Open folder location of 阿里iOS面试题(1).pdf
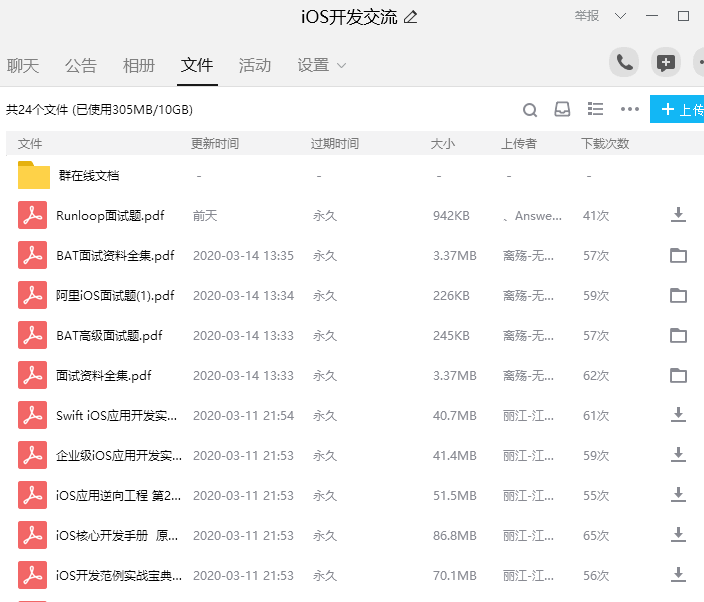704x602 pixels. [678, 295]
